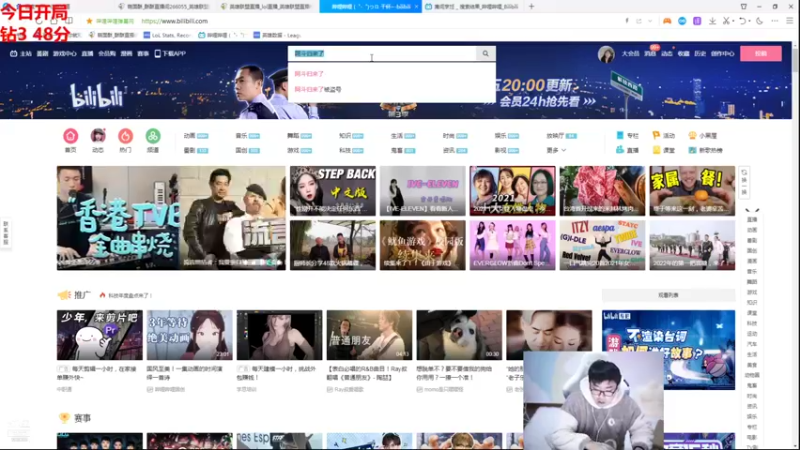Open the user avatar in header

[606, 54]
